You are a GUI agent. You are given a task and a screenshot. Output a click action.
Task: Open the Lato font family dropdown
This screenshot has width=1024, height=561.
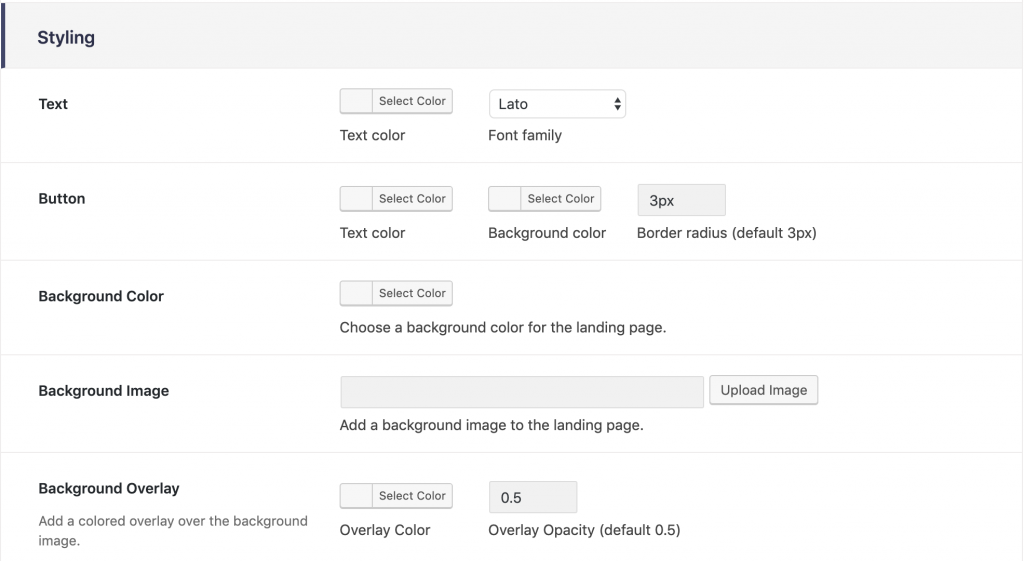[557, 104]
